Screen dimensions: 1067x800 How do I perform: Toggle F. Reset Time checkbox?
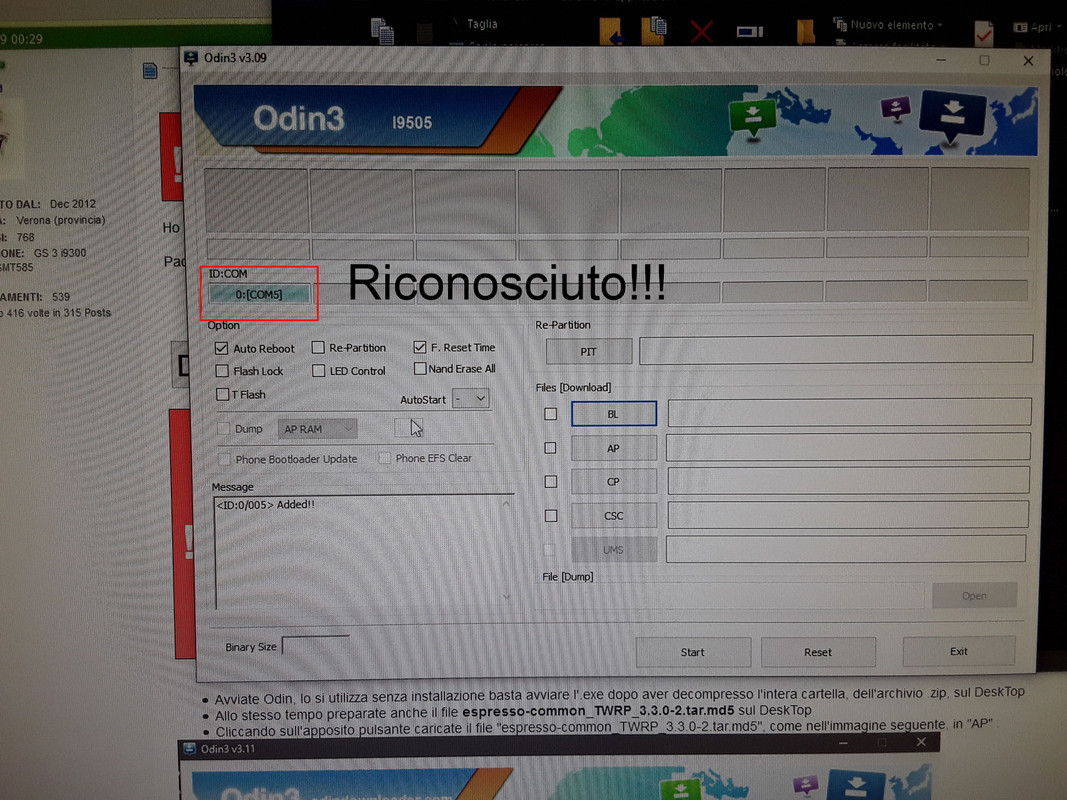pyautogui.click(x=420, y=347)
